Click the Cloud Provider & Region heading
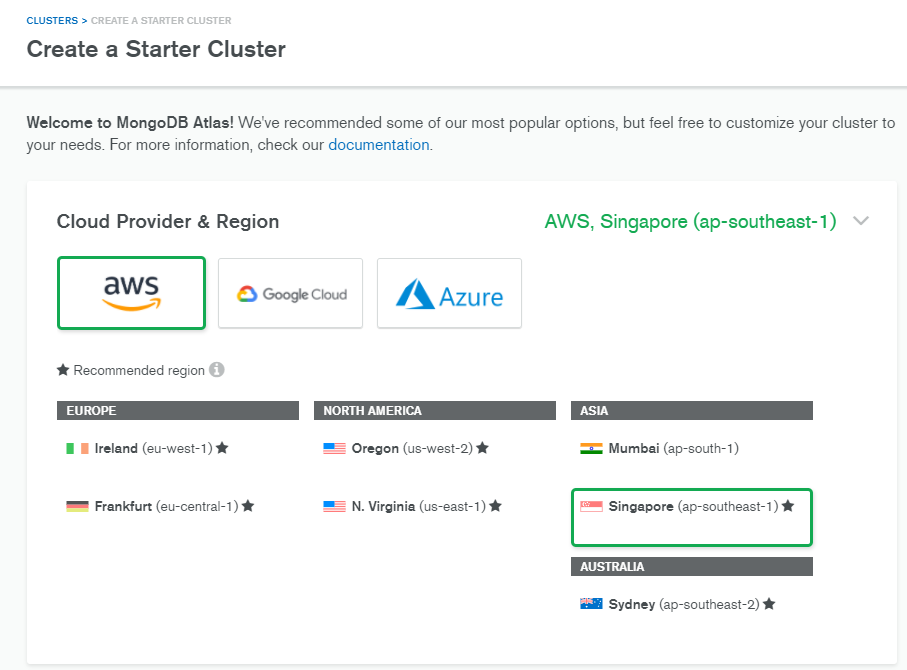 [168, 222]
